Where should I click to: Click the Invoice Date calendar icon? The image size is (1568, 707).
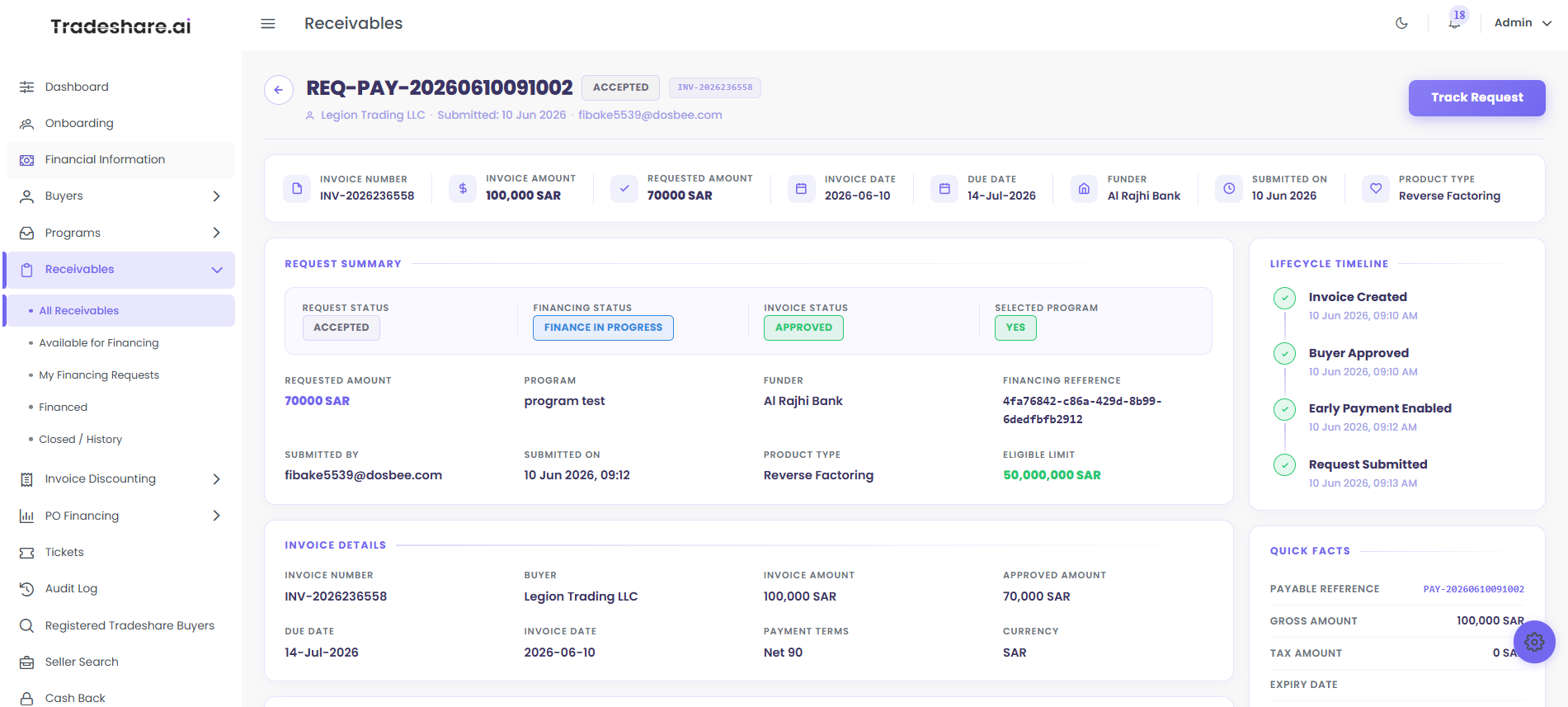pyautogui.click(x=801, y=189)
